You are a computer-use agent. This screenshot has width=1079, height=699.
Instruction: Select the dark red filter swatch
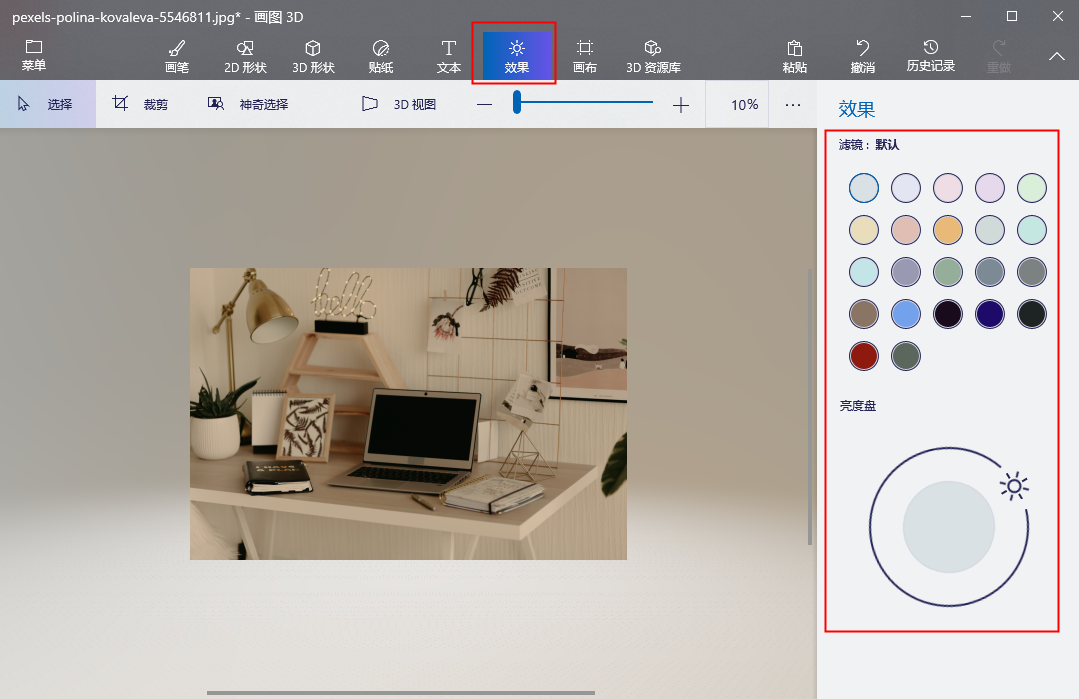[864, 356]
